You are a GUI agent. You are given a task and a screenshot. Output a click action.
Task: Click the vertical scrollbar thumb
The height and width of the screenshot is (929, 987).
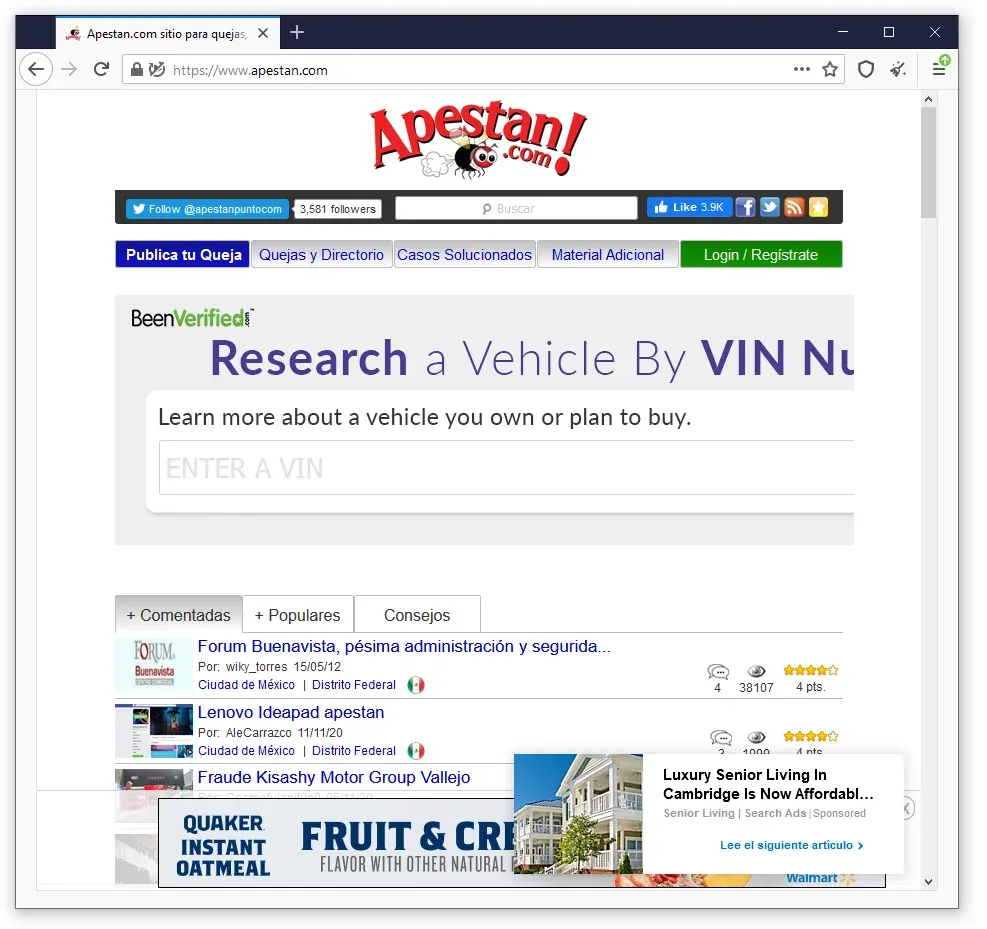point(928,162)
